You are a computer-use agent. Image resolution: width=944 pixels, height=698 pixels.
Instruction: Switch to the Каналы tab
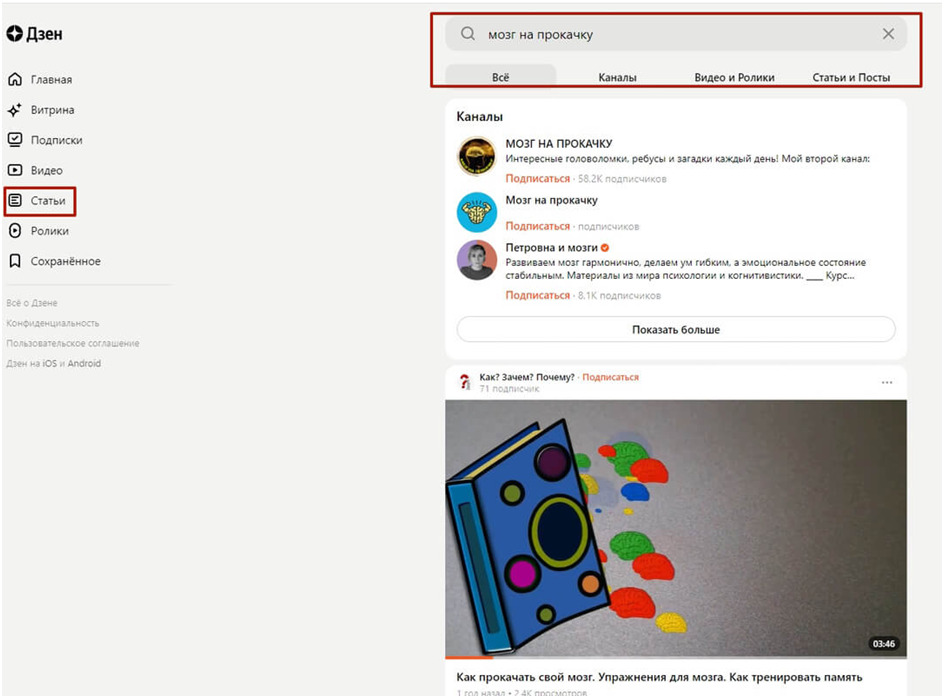click(x=617, y=77)
